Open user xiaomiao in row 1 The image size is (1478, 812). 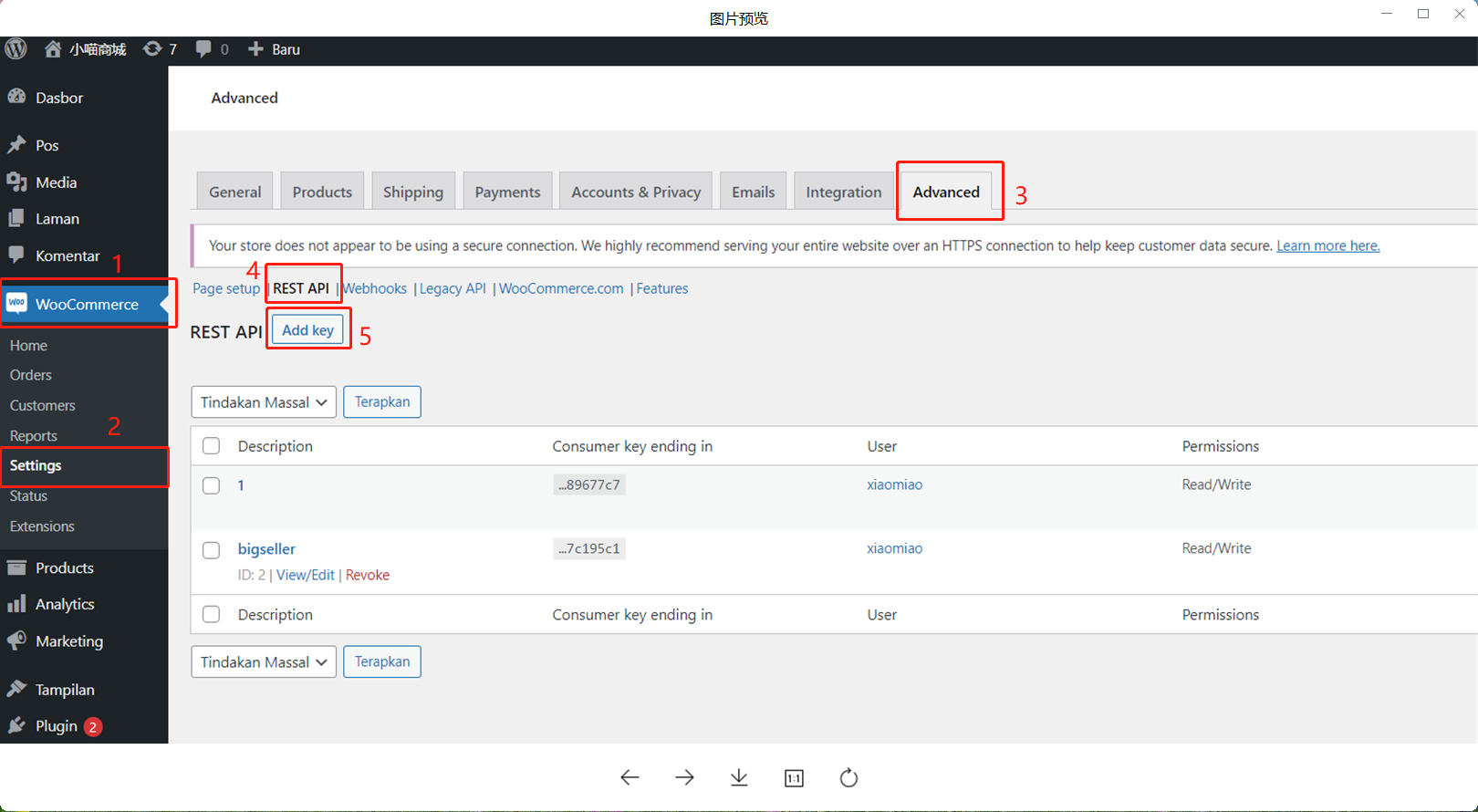(x=895, y=484)
